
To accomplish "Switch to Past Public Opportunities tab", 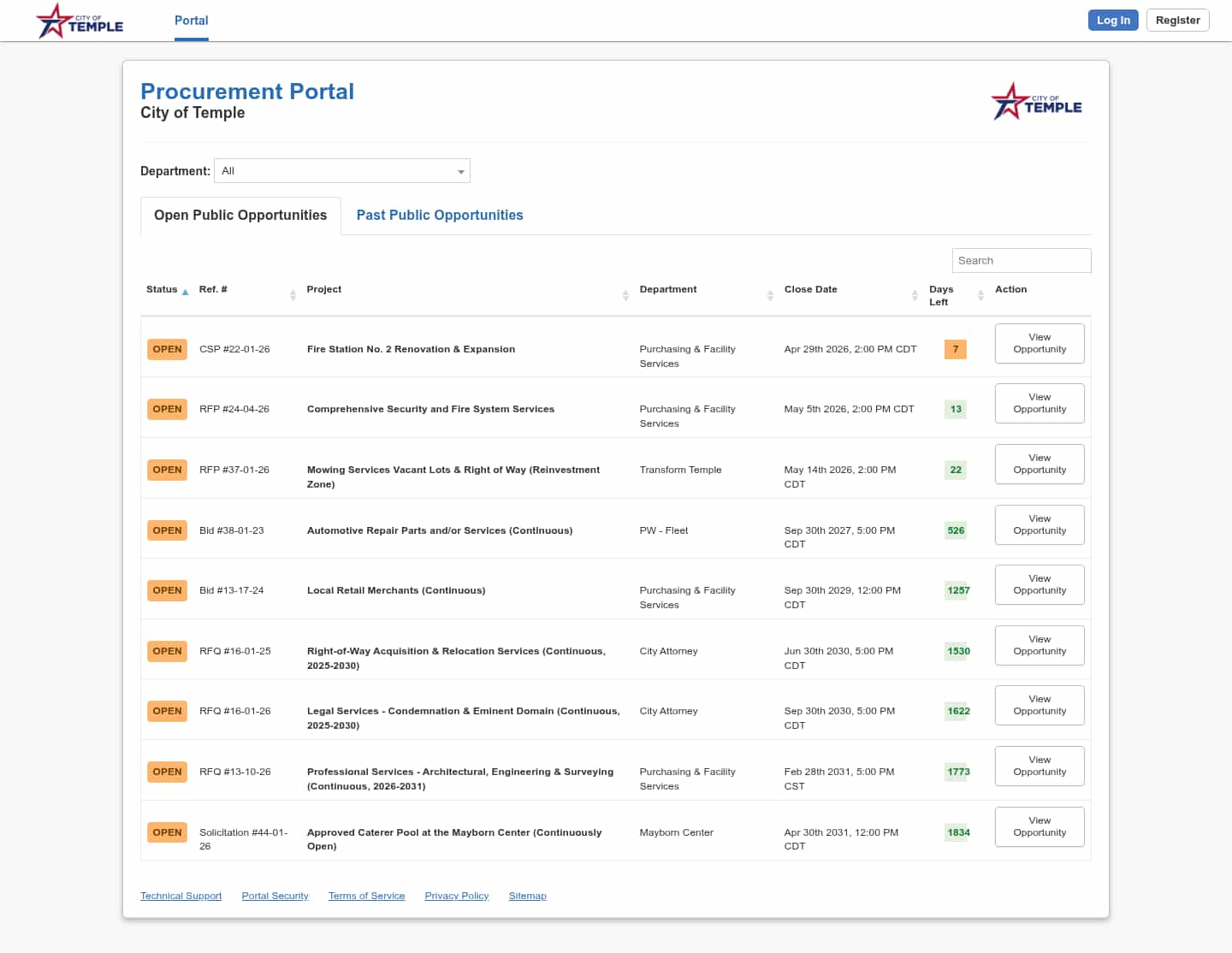I will (x=439, y=216).
